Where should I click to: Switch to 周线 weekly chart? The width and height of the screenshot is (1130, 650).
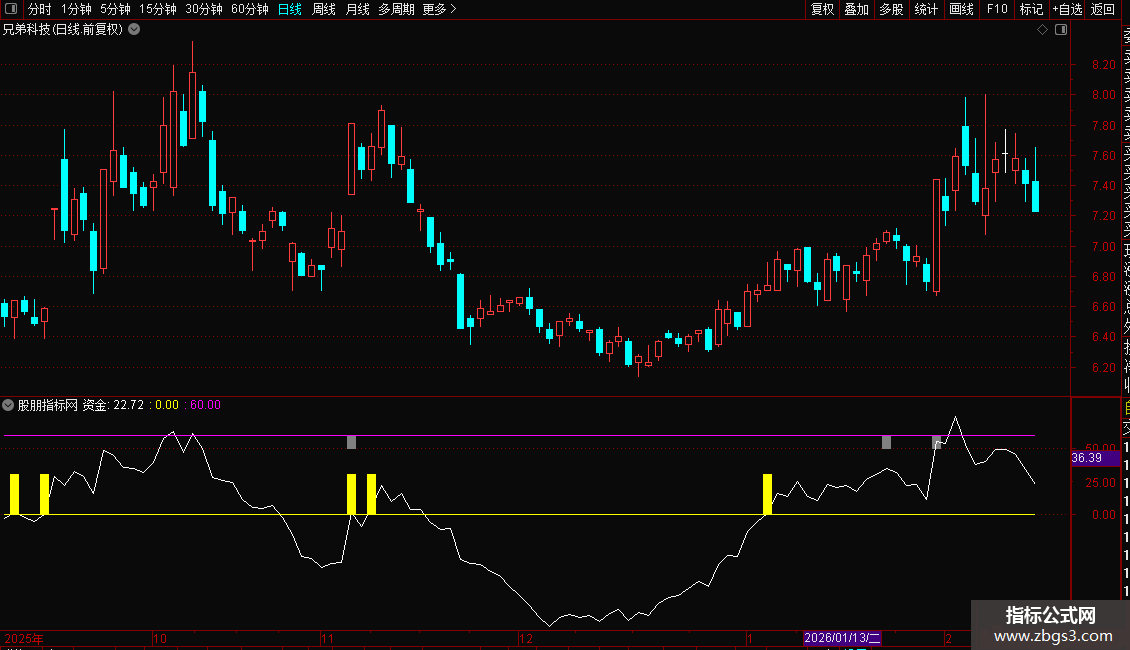[x=324, y=9]
